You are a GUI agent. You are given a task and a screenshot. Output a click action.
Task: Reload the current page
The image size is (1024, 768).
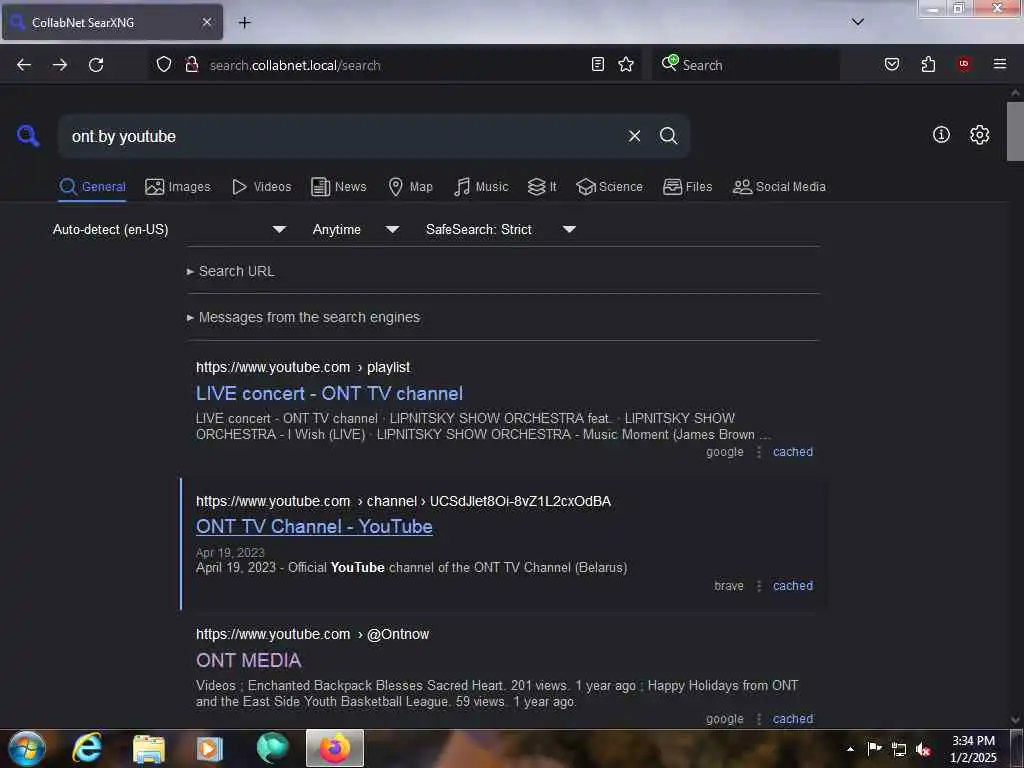tap(96, 65)
